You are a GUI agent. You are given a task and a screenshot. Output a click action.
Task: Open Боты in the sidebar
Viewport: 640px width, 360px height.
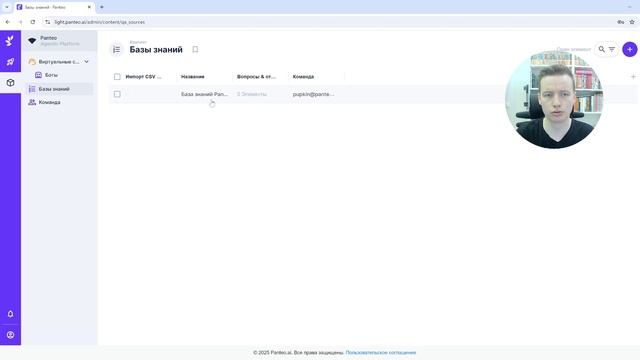point(51,75)
